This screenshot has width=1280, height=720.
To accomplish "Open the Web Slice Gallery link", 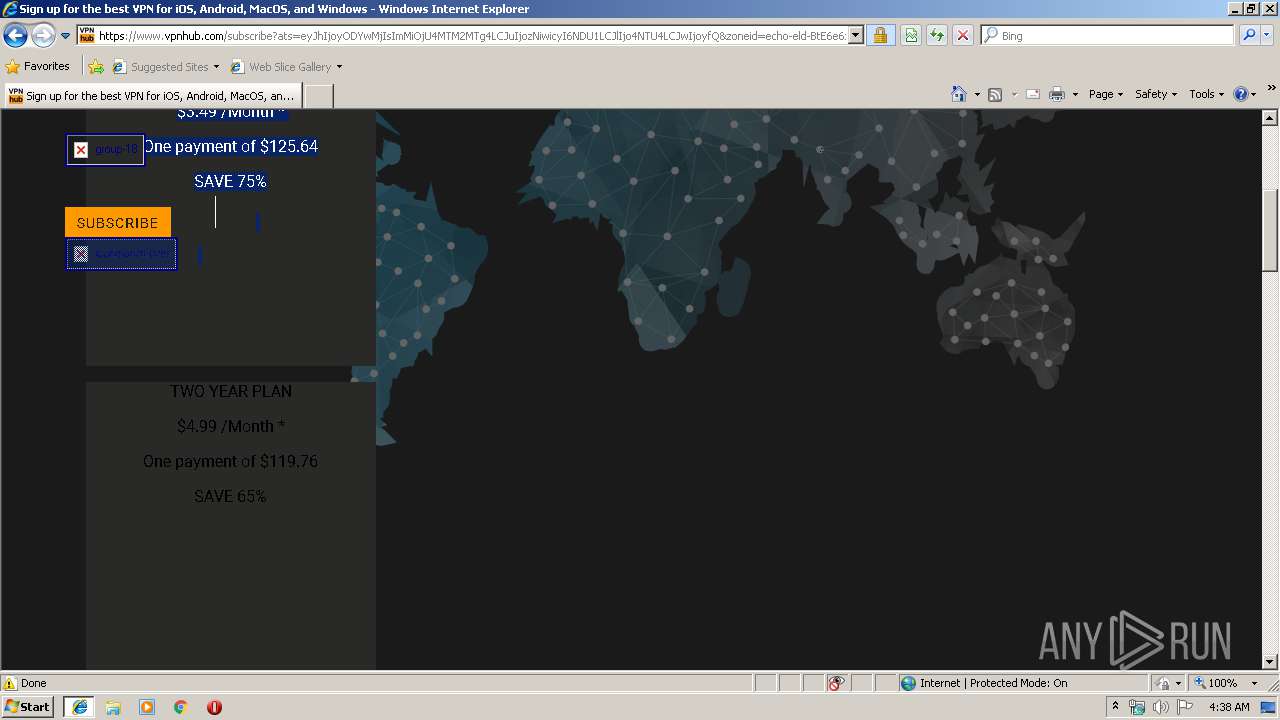I will tap(282, 67).
